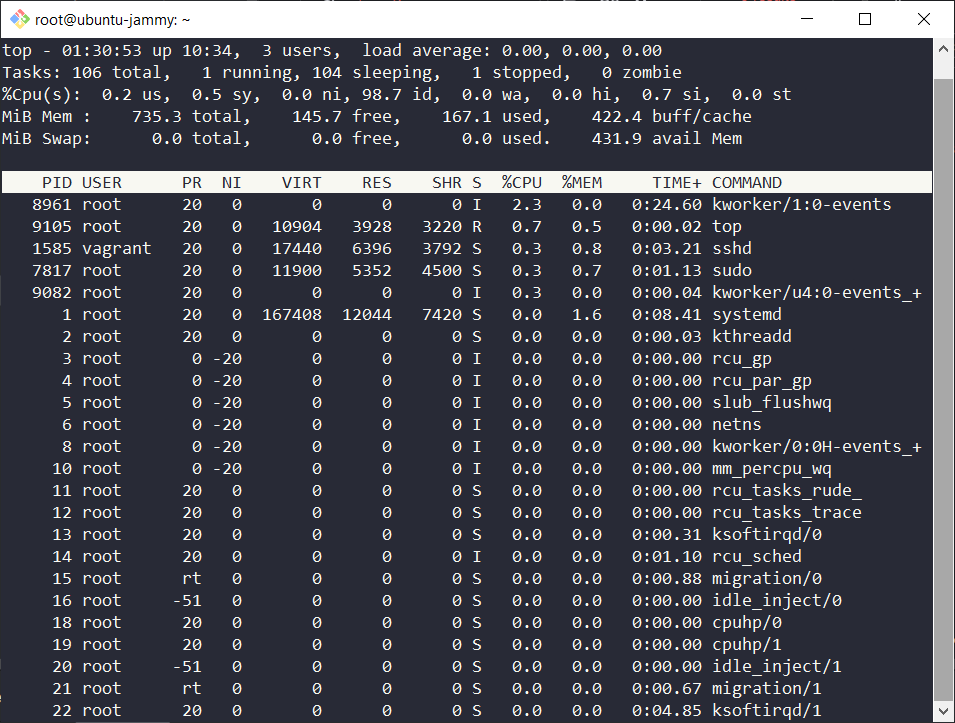Click the %CPU column header
Screen dimensions: 955x723
[521, 183]
